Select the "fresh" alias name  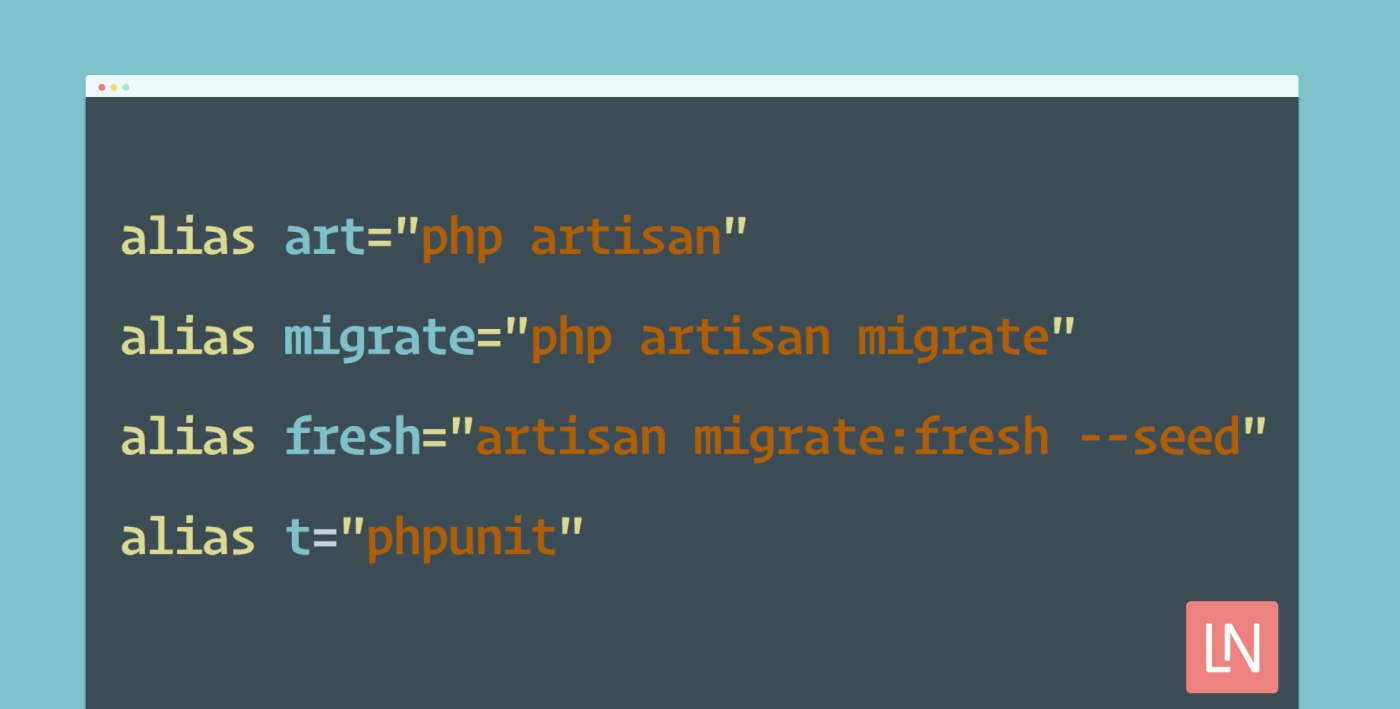click(x=353, y=438)
